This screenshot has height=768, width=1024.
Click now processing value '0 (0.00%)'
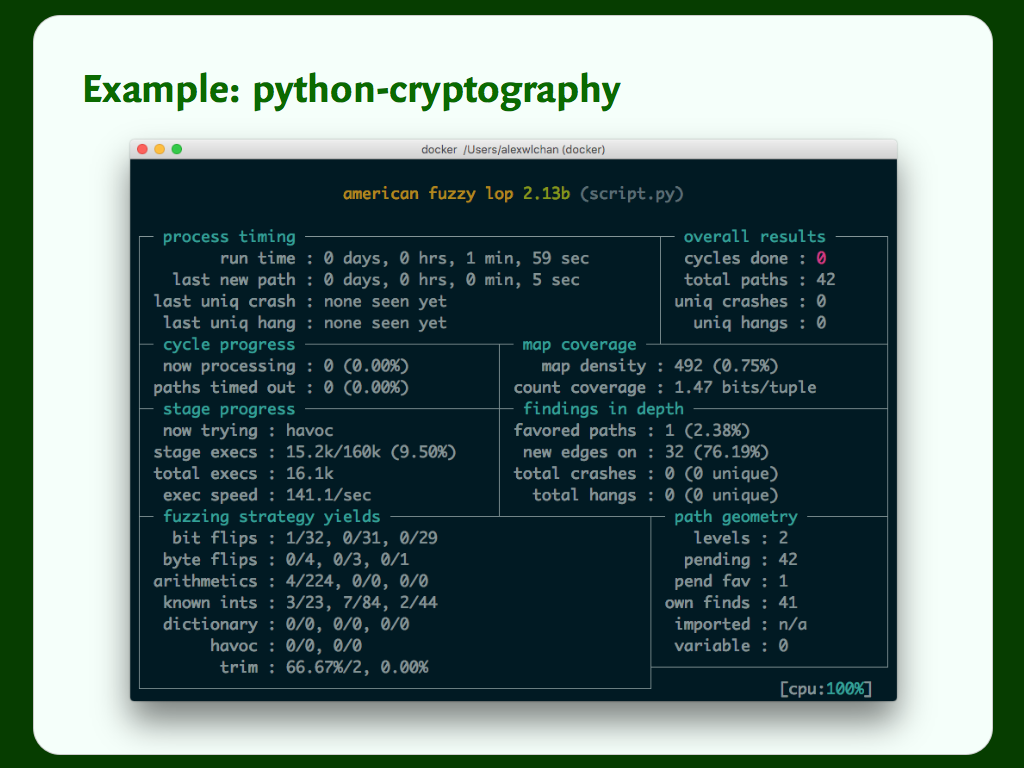pos(366,366)
